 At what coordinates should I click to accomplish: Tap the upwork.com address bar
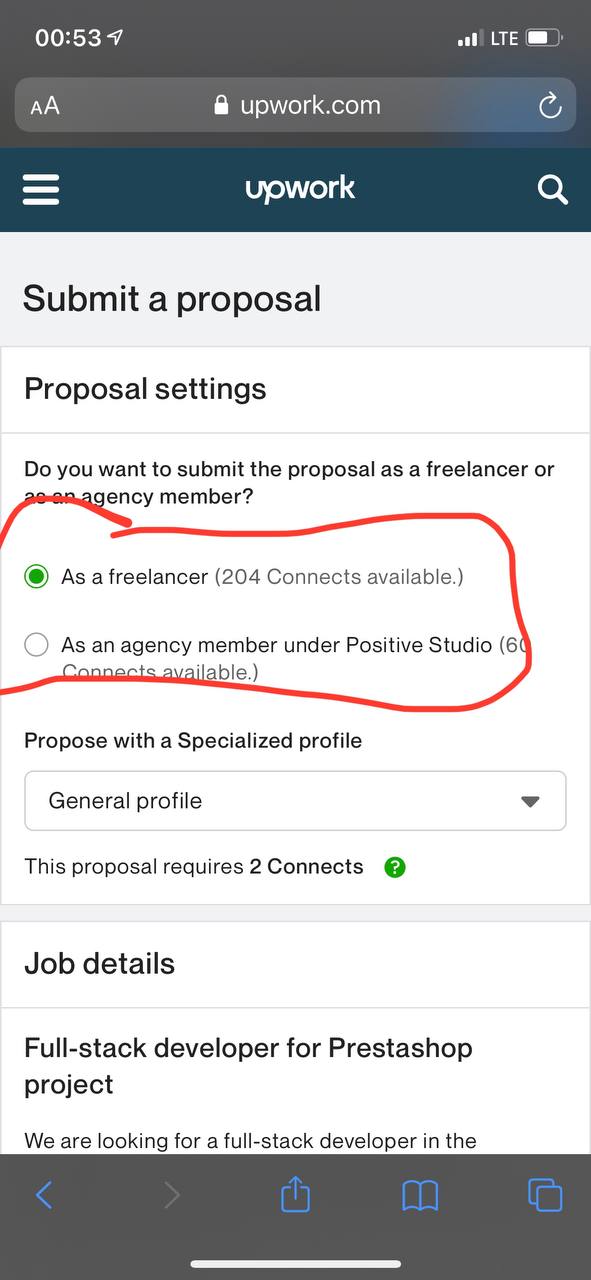tap(295, 105)
